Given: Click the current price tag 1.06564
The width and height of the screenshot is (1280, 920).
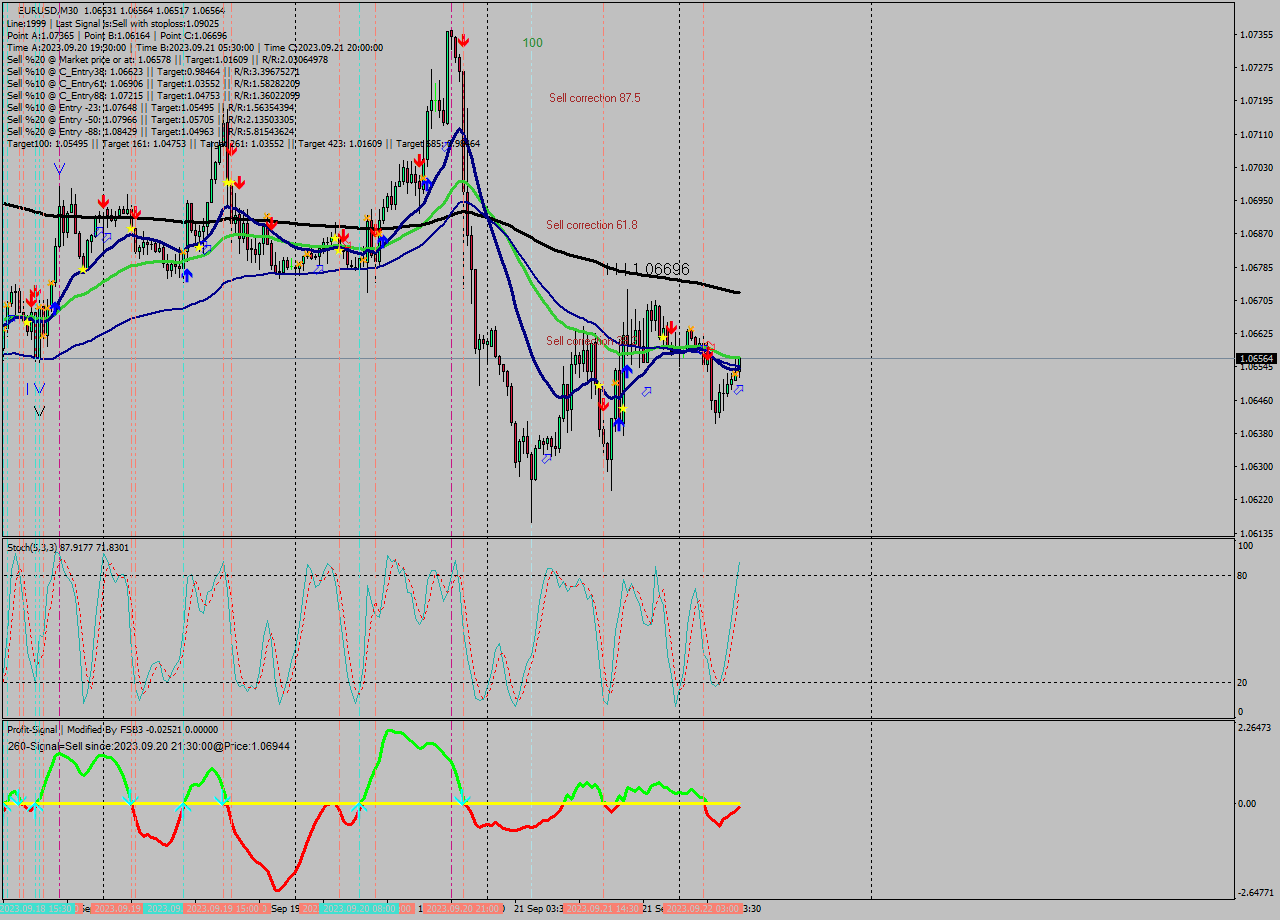Looking at the screenshot, I should click(x=1256, y=358).
